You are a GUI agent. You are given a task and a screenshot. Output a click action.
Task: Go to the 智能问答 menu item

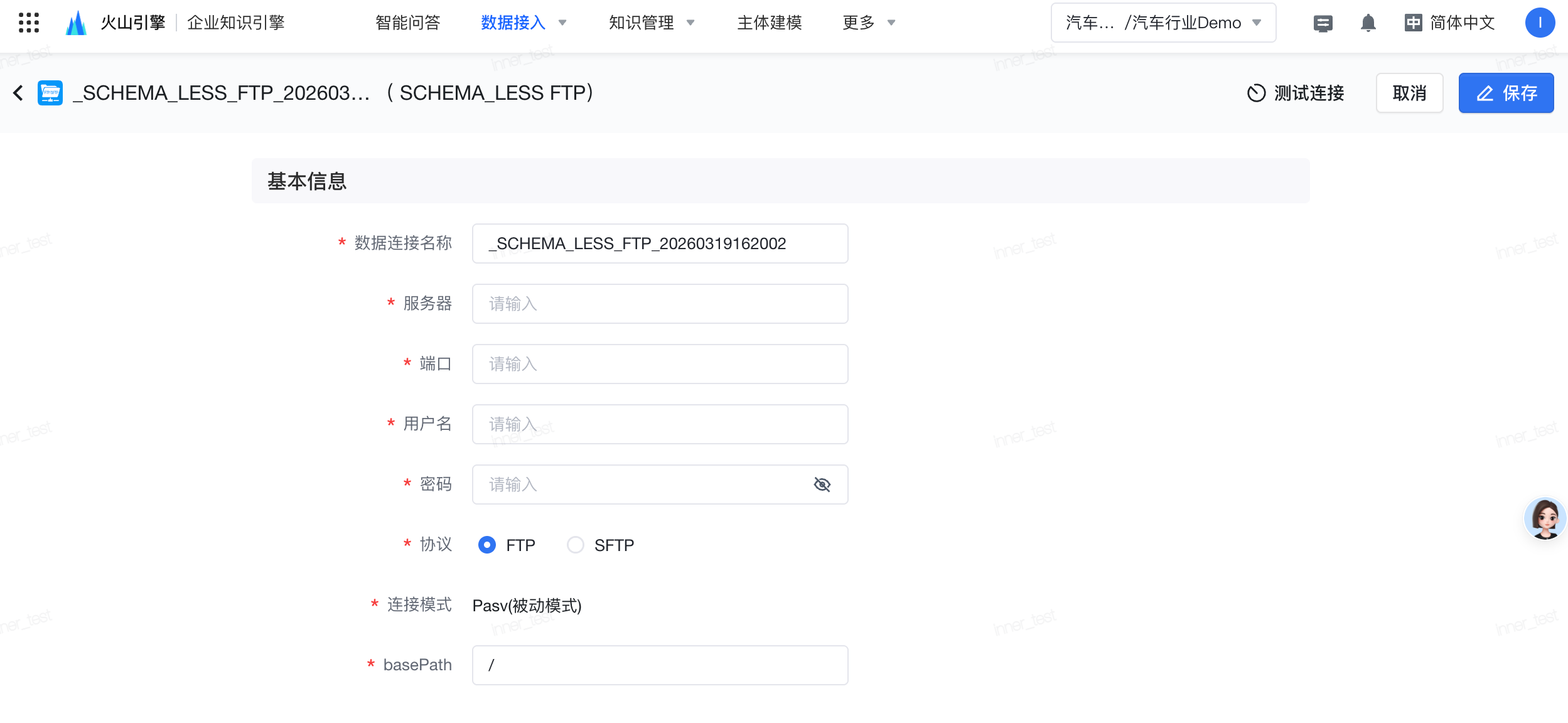tap(408, 23)
